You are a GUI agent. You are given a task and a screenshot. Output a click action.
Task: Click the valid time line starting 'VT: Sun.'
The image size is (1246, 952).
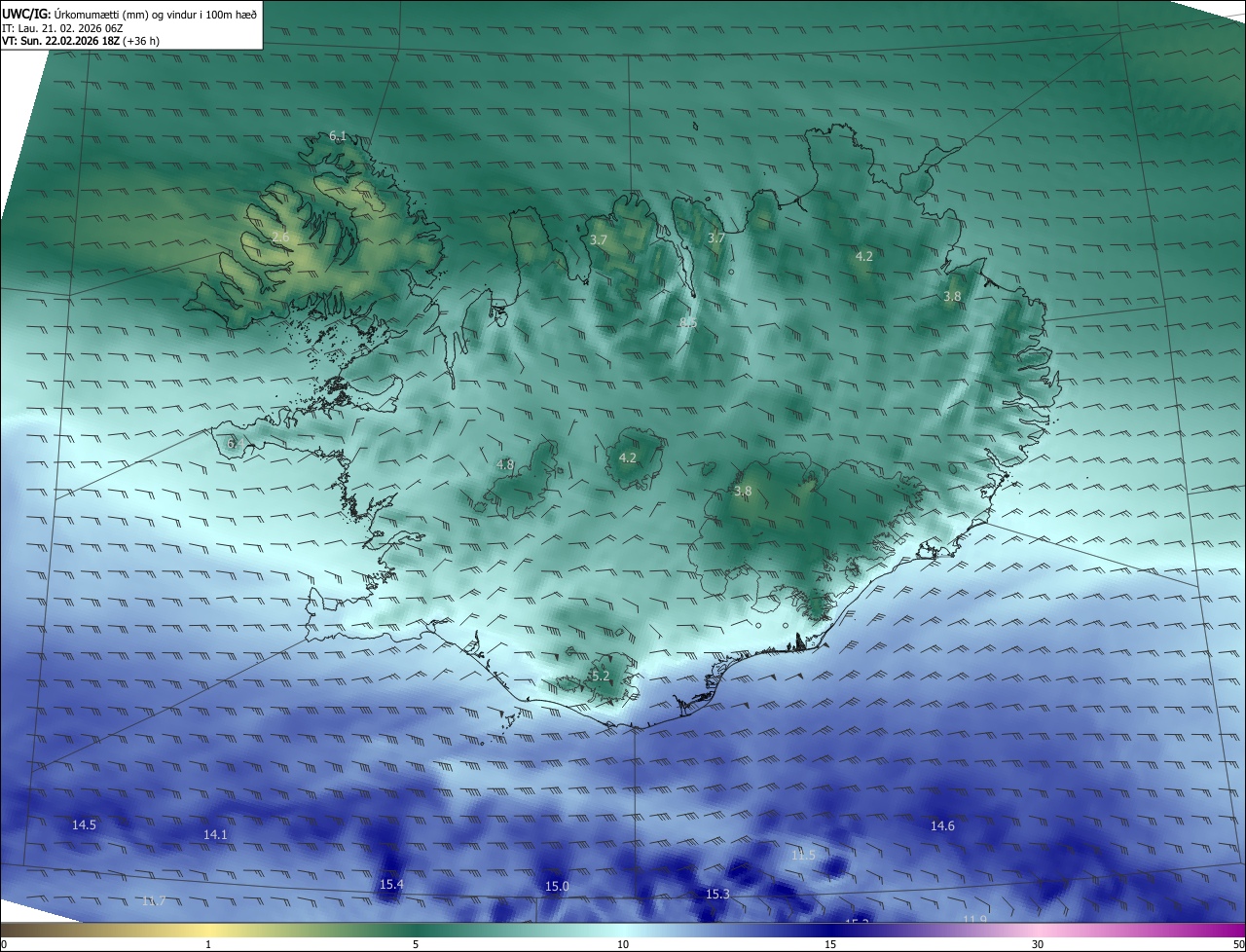point(81,42)
